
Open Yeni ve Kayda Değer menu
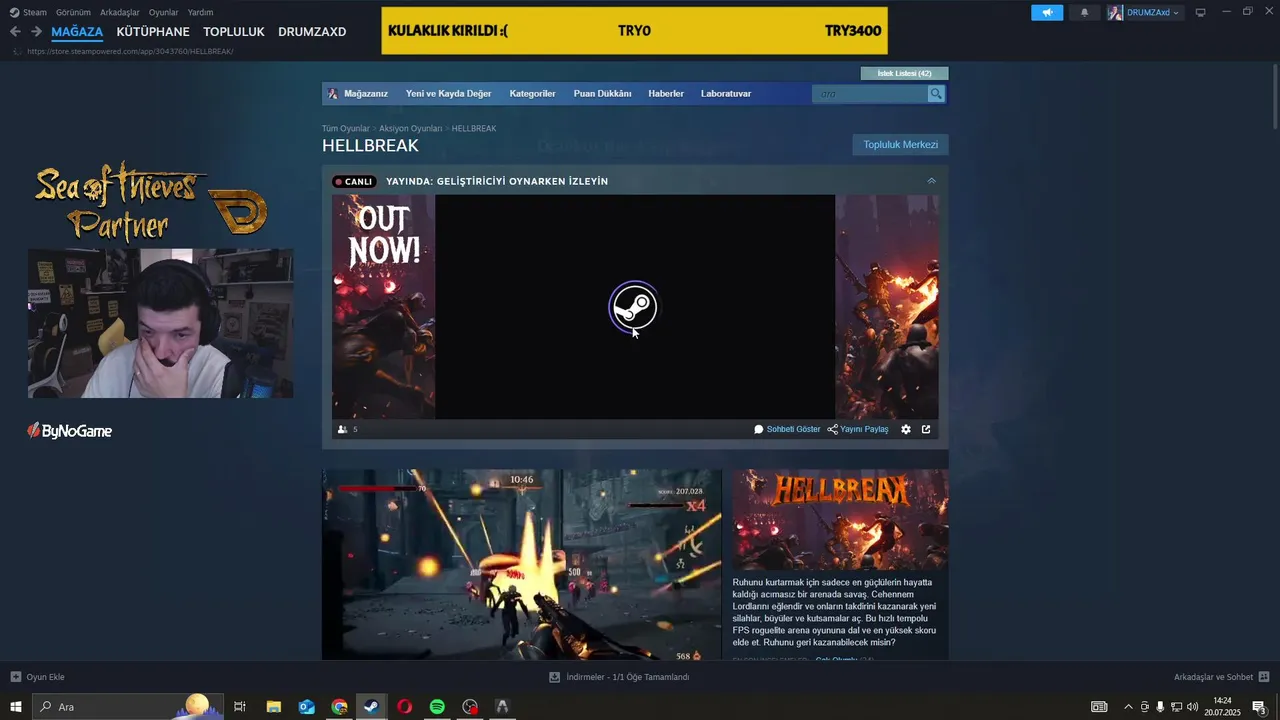point(448,94)
